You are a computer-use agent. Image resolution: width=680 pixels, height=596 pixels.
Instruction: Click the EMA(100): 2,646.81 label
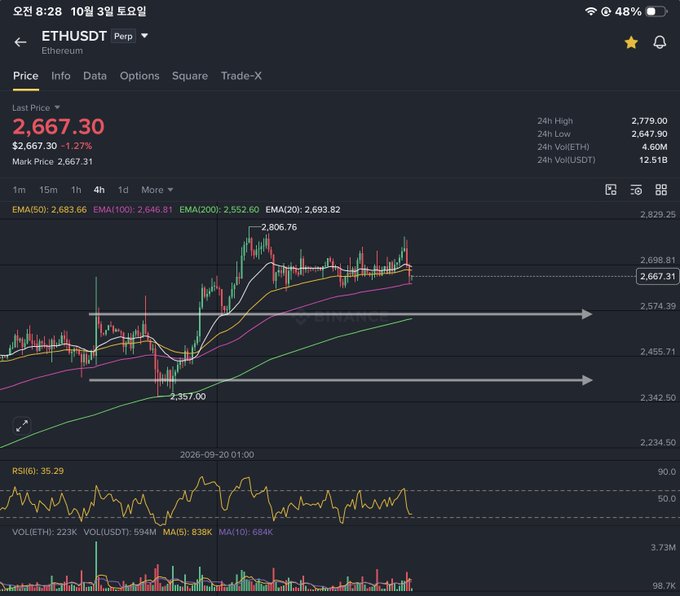[133, 210]
